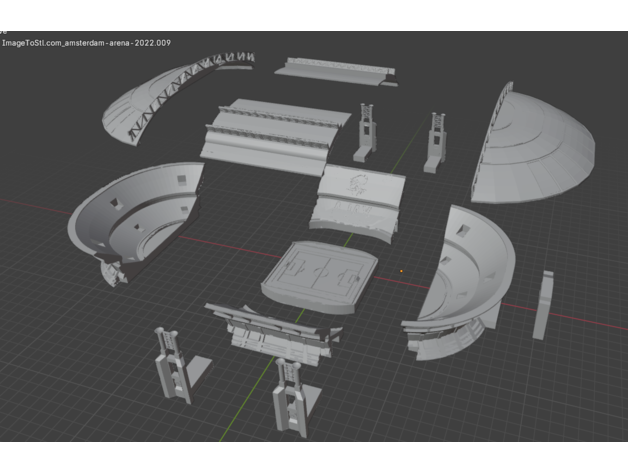The image size is (628, 472).
Task: Click the thin upright slab at far right
Action: click(543, 305)
